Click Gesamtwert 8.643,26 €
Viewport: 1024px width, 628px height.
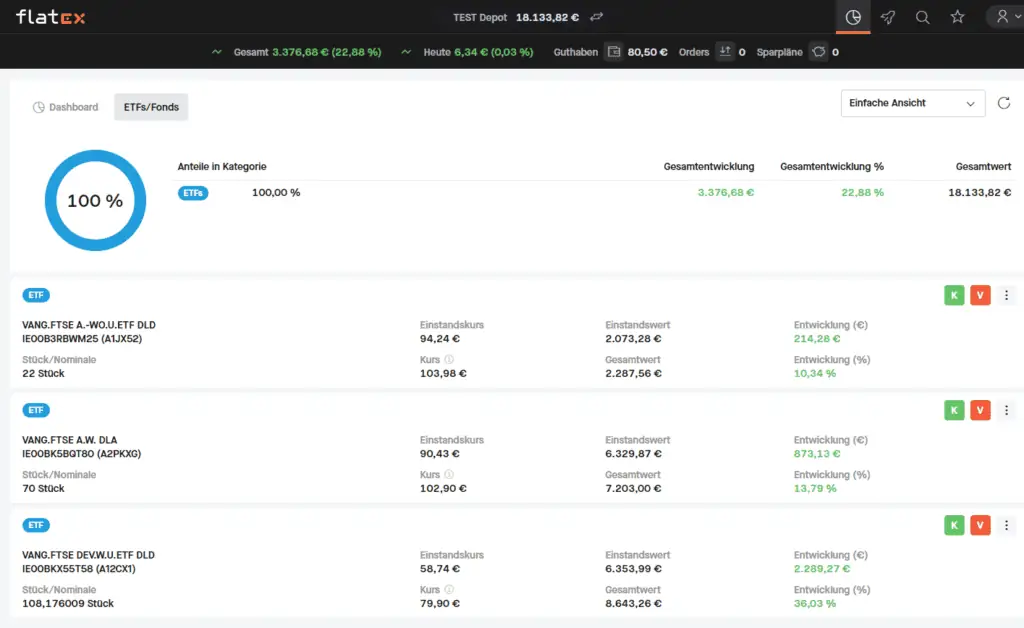633,603
